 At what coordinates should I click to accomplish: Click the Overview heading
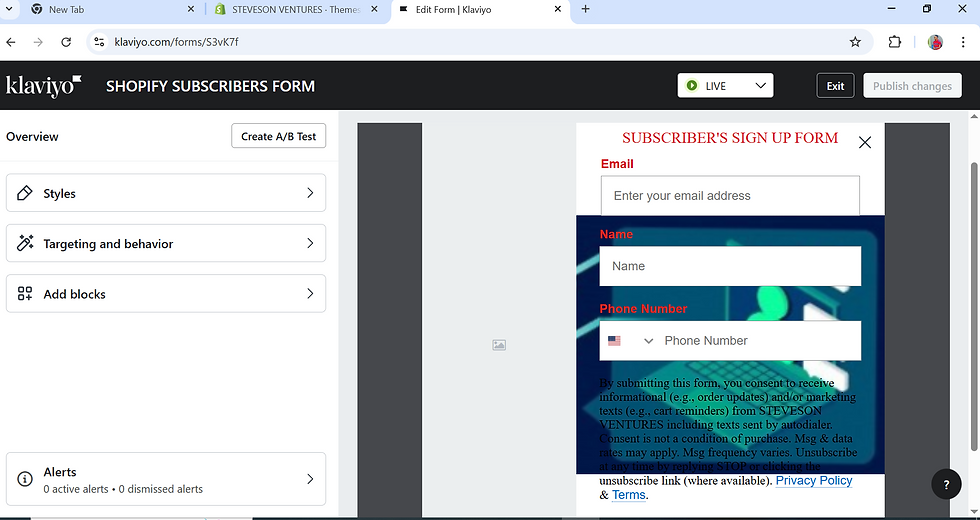coord(32,136)
